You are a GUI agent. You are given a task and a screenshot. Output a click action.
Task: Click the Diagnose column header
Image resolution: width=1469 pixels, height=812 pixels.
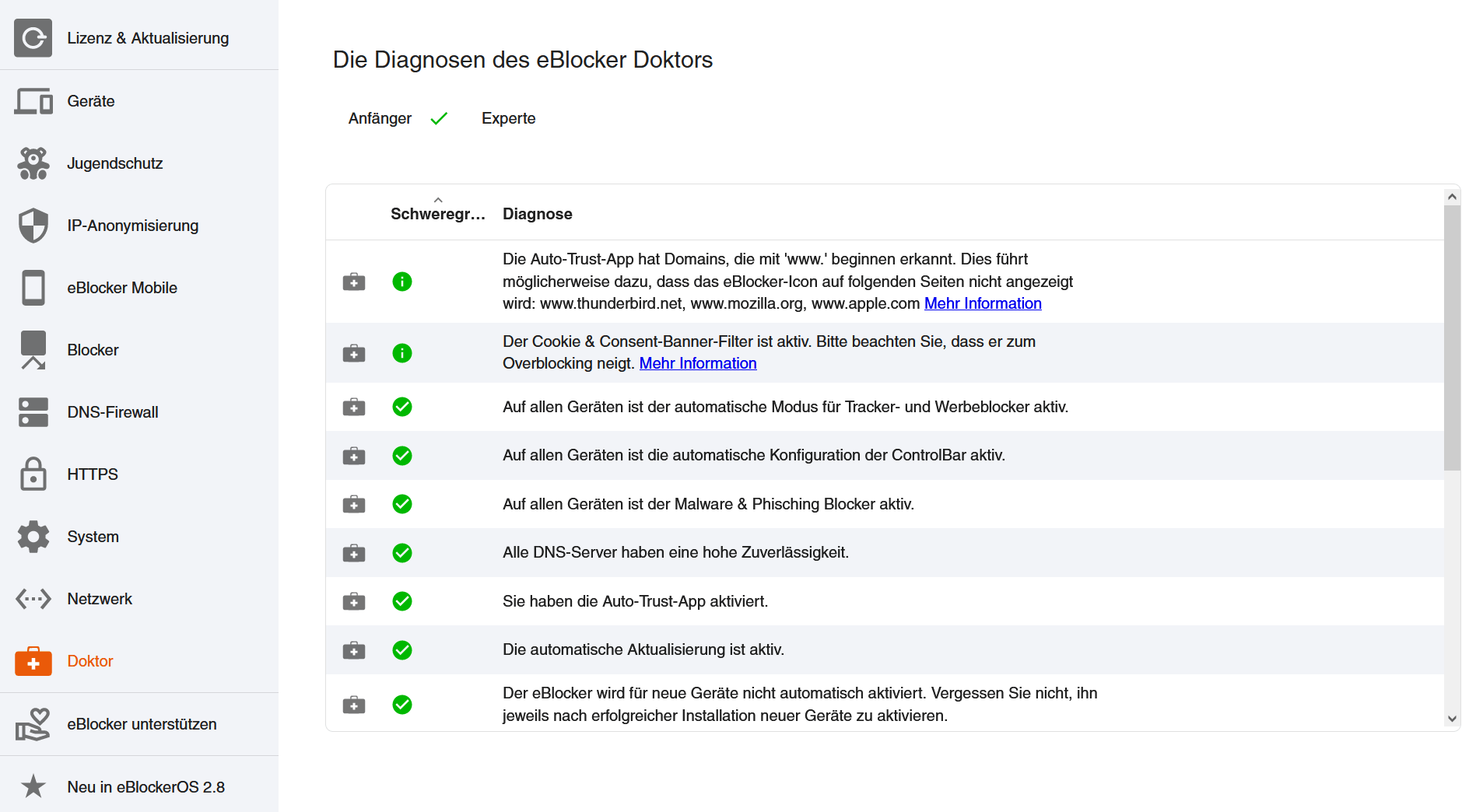point(537,214)
